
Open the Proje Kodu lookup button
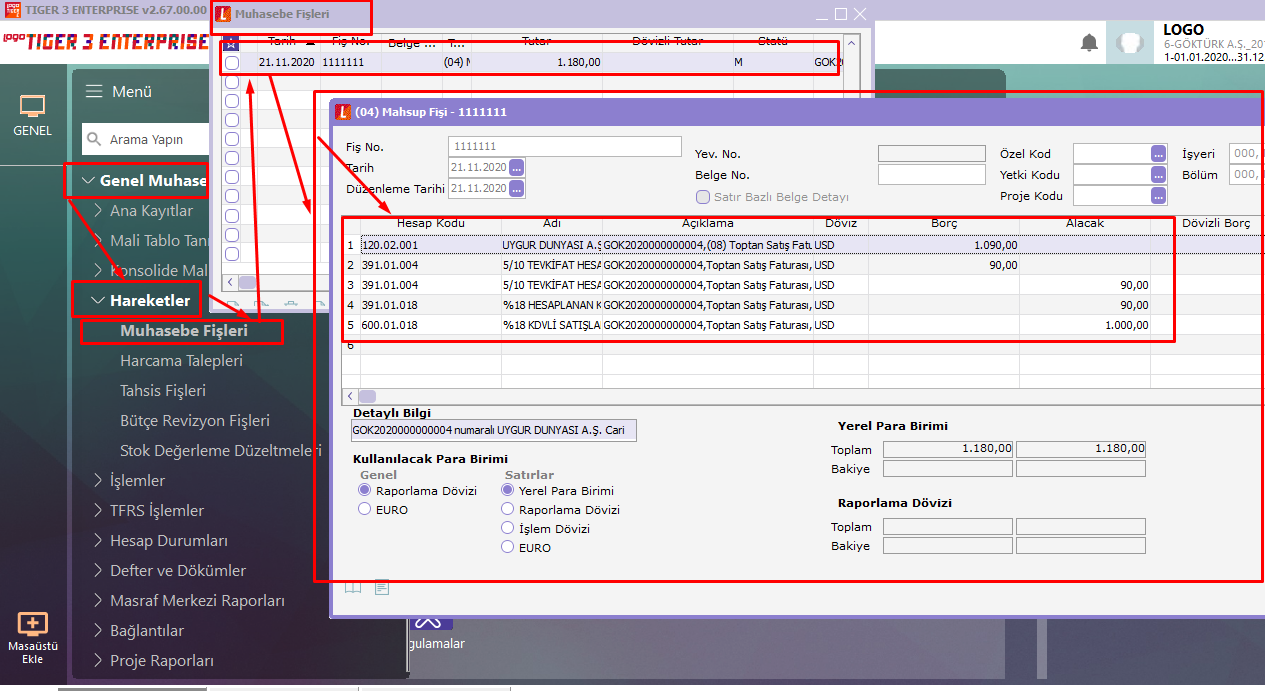[1159, 196]
